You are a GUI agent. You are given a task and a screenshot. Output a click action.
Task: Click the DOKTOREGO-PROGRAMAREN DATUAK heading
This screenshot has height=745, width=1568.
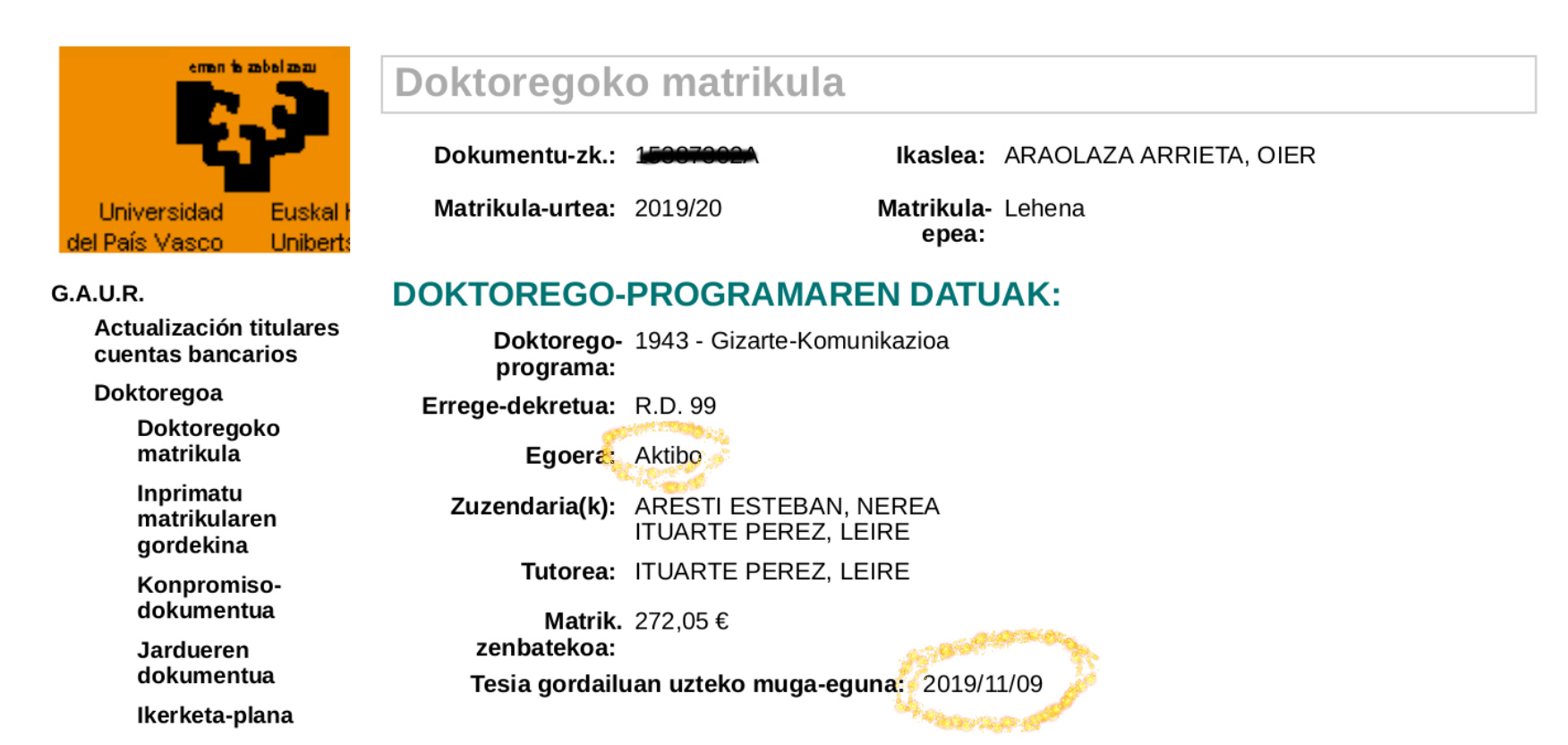[x=727, y=295]
